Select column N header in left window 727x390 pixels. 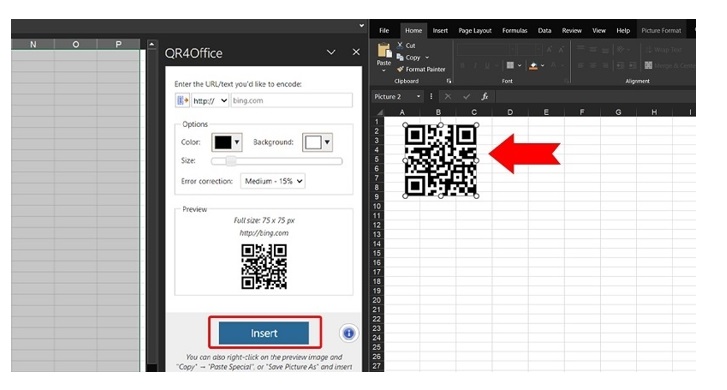click(33, 45)
